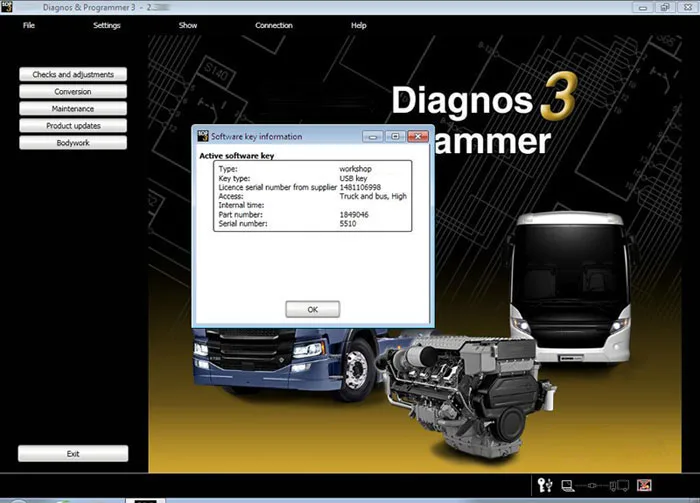Click the Diagnos & Programmer title bar icon
The height and width of the screenshot is (503, 700).
click(6, 6)
